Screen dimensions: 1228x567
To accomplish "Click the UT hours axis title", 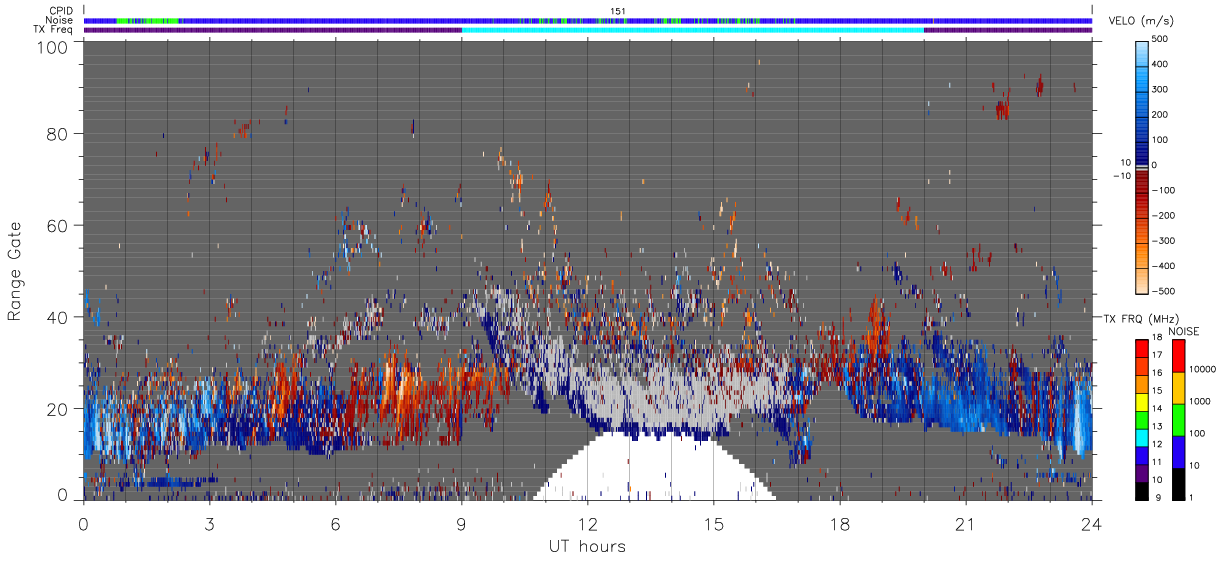I will [587, 546].
